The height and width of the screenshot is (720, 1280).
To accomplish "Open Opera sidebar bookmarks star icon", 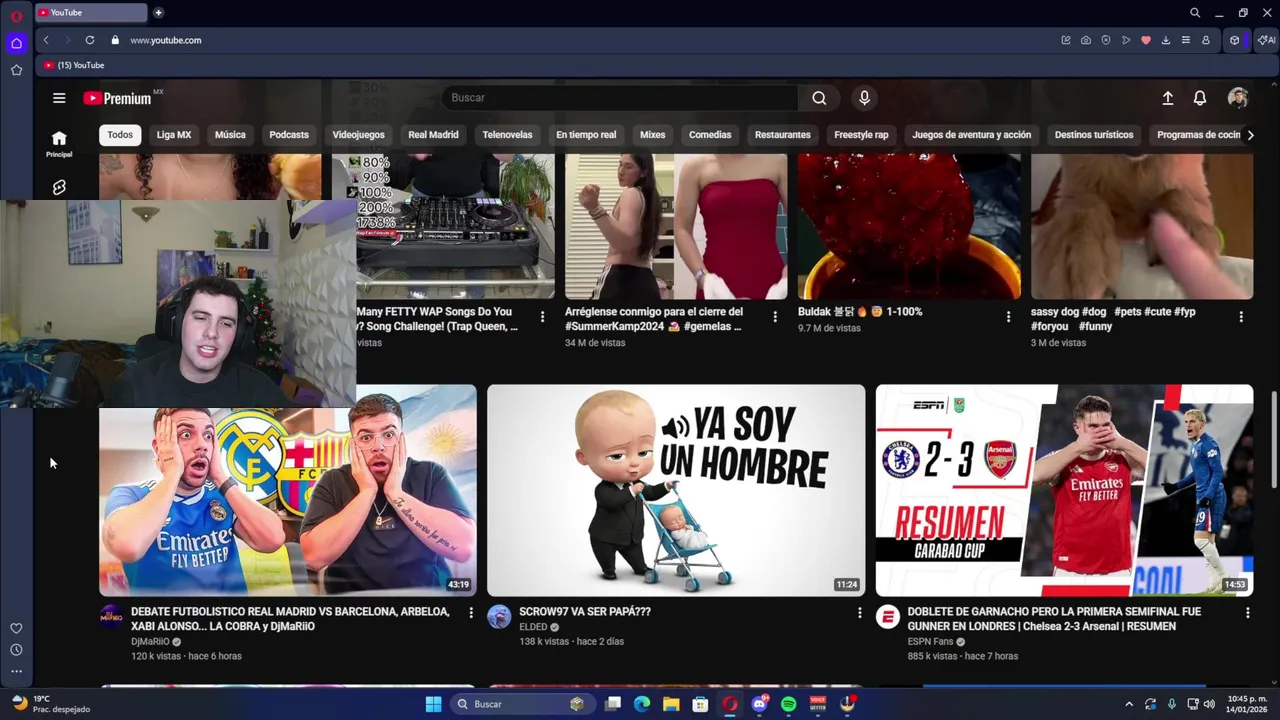I will point(16,70).
